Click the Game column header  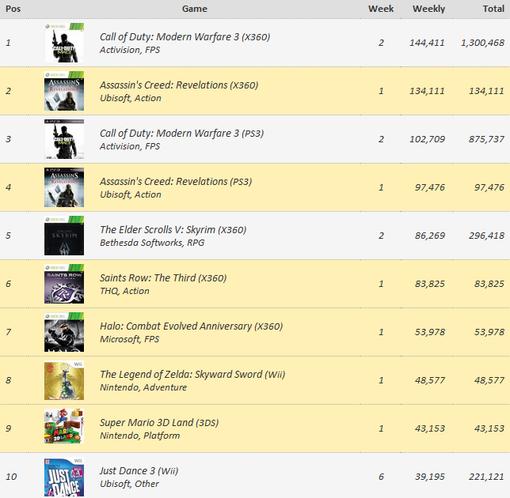(x=195, y=9)
